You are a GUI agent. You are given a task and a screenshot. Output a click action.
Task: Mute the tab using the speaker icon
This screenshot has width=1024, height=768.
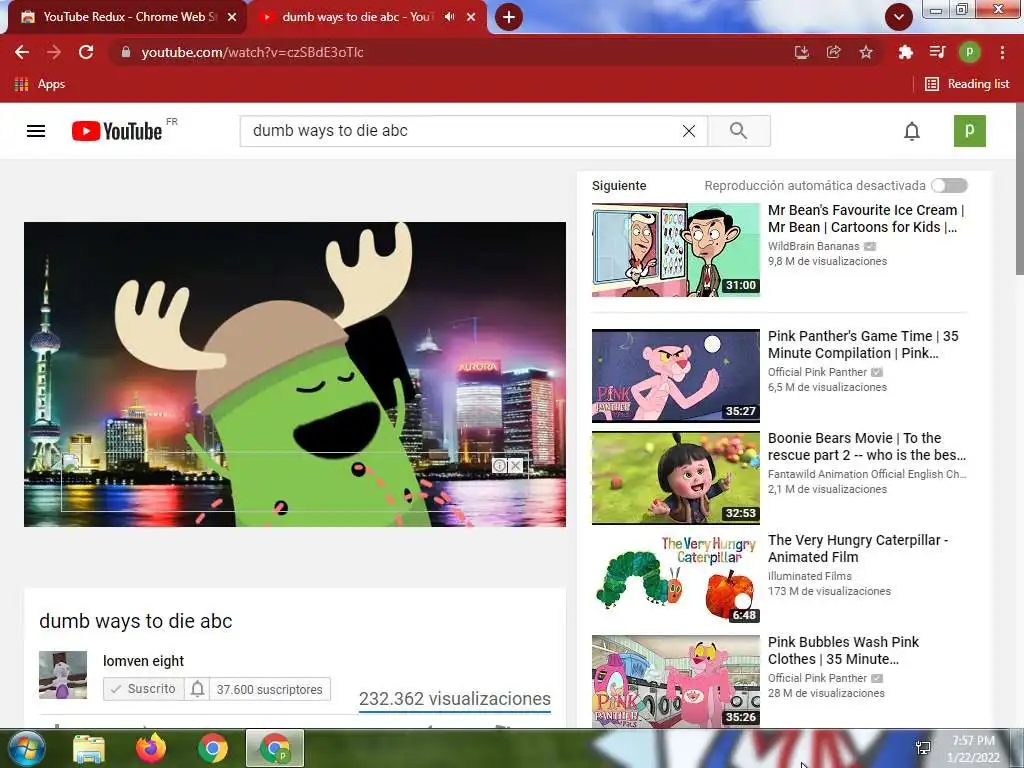(449, 17)
